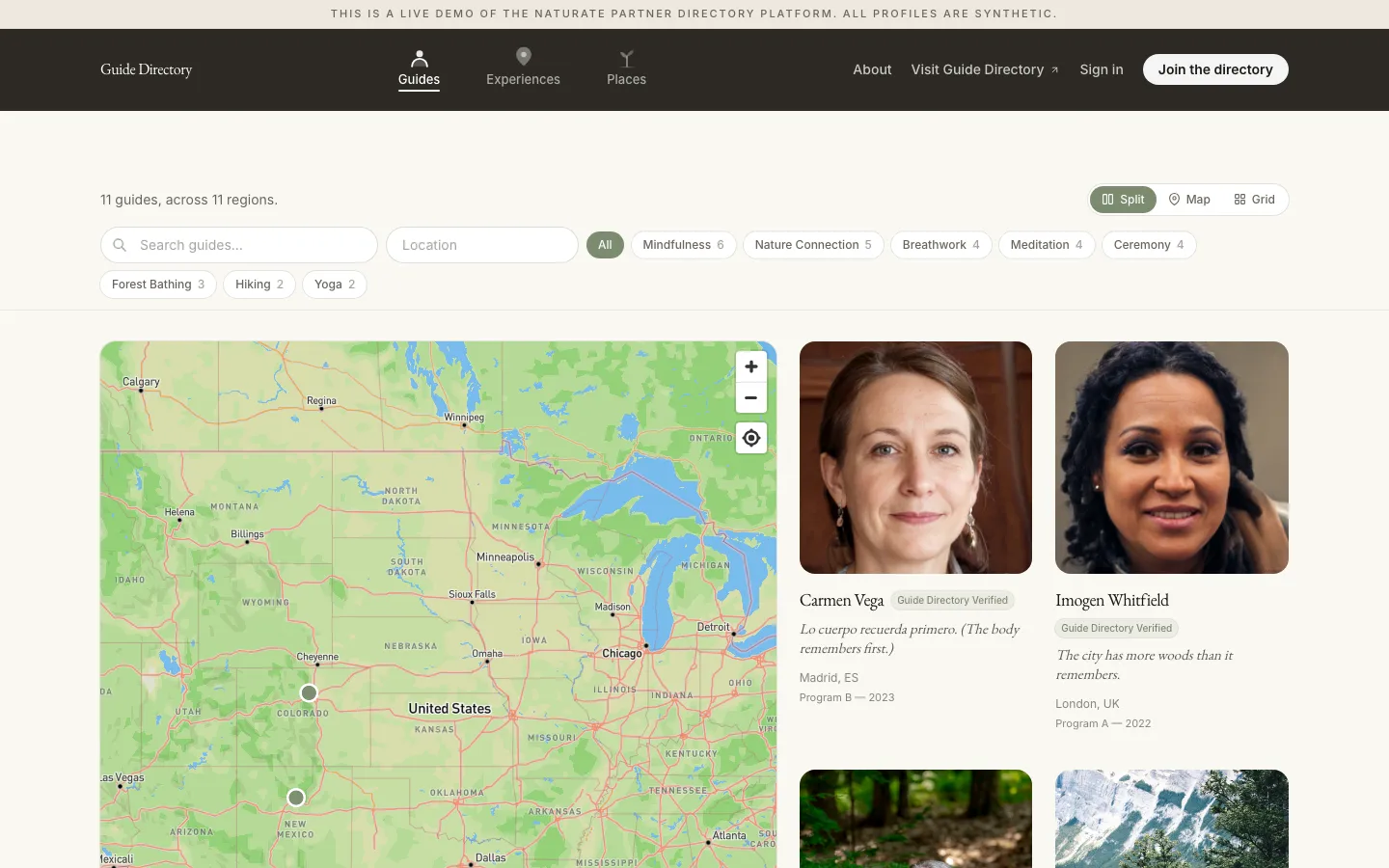This screenshot has height=868, width=1389.
Task: Open Carmen Vega's profile photo
Action: [x=915, y=457]
